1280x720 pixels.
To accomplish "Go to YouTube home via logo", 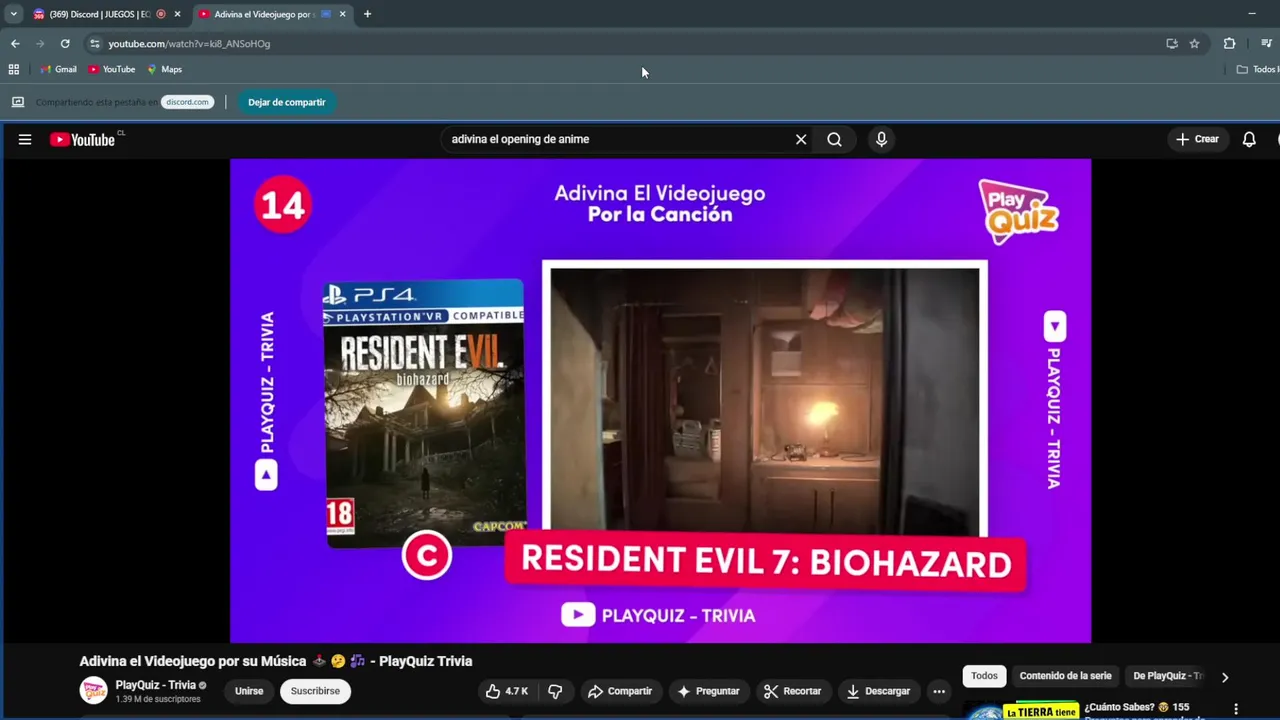I will [84, 140].
